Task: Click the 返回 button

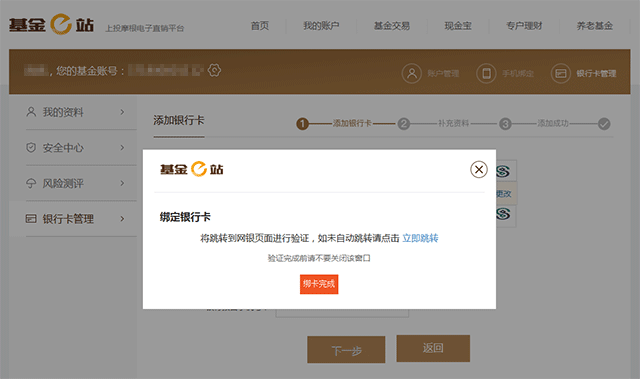Action: pos(433,348)
